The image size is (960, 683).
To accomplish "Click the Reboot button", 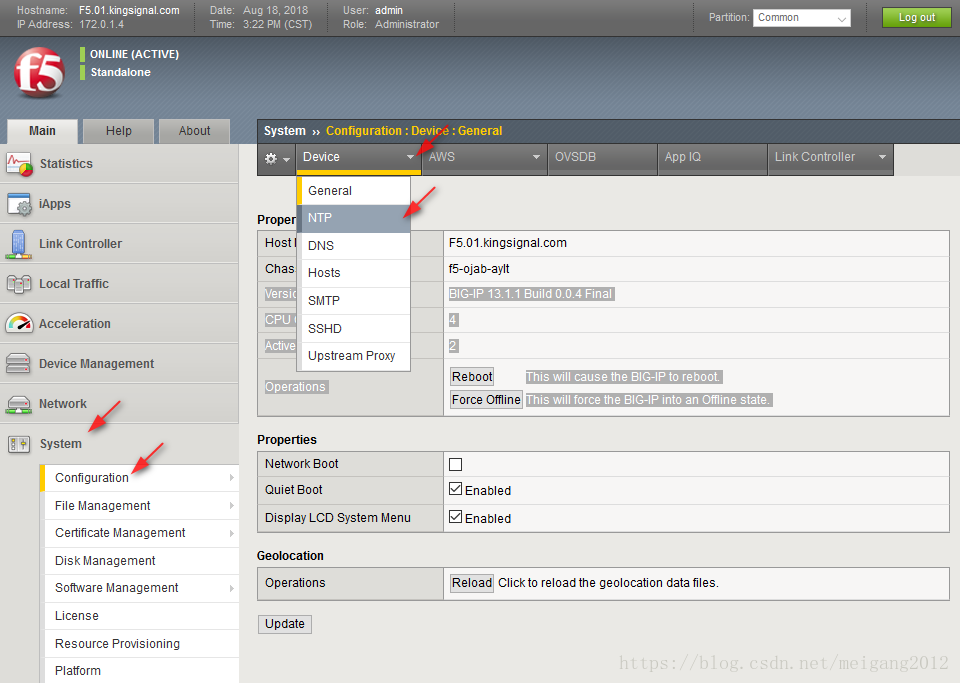I will coord(472,377).
